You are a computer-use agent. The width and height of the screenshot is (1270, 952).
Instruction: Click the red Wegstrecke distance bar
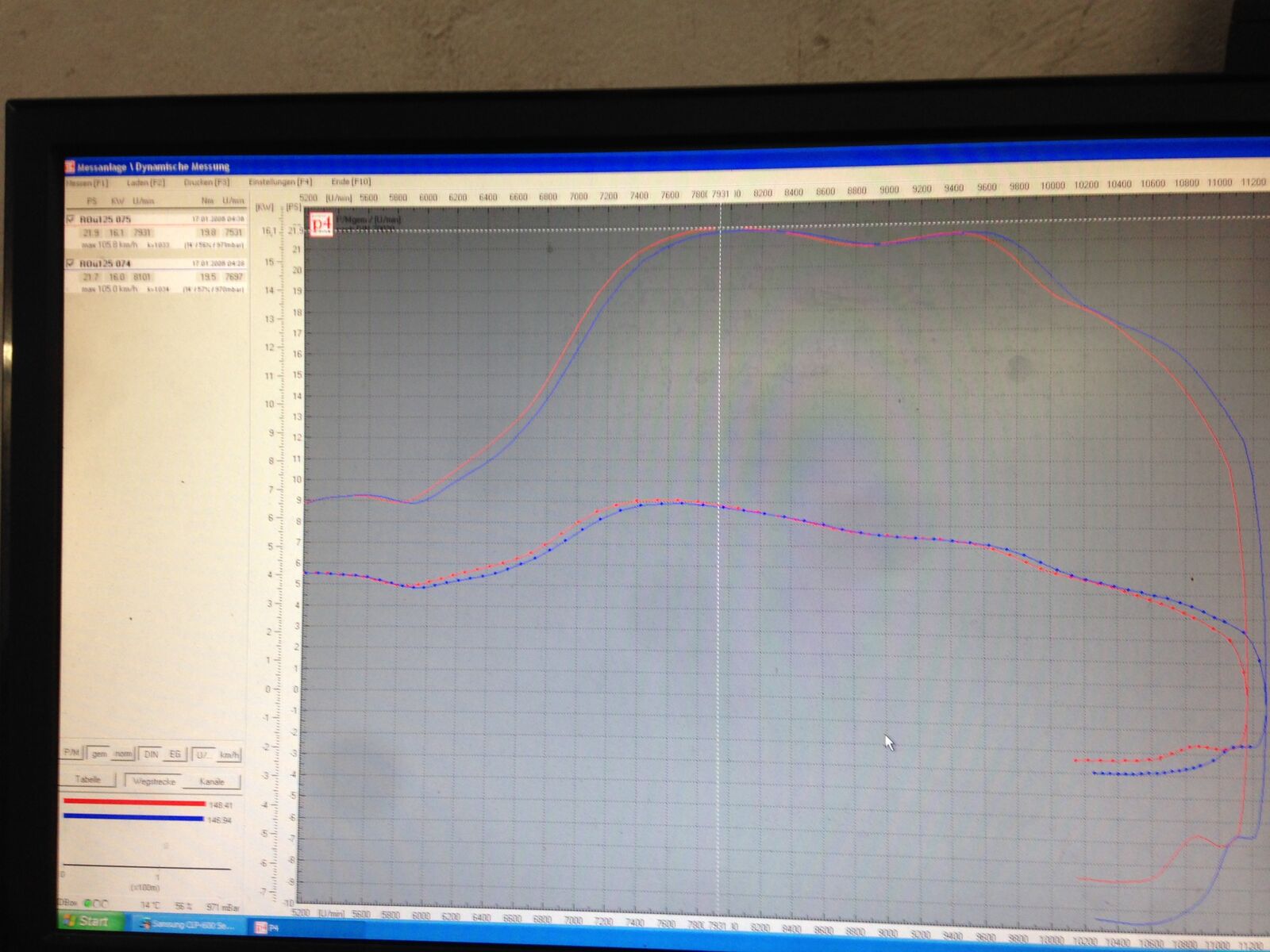point(134,802)
